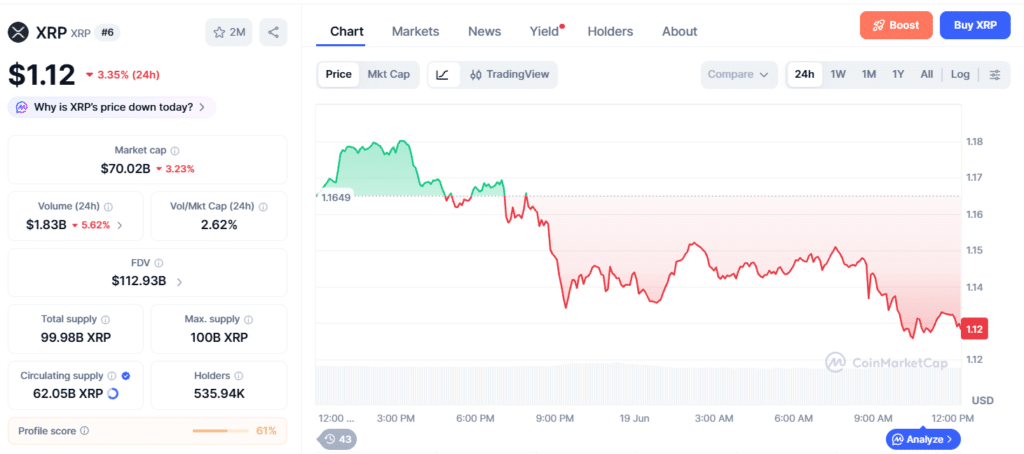This screenshot has height=454, width=1024.
Task: Open the Markets tab
Action: pos(415,31)
